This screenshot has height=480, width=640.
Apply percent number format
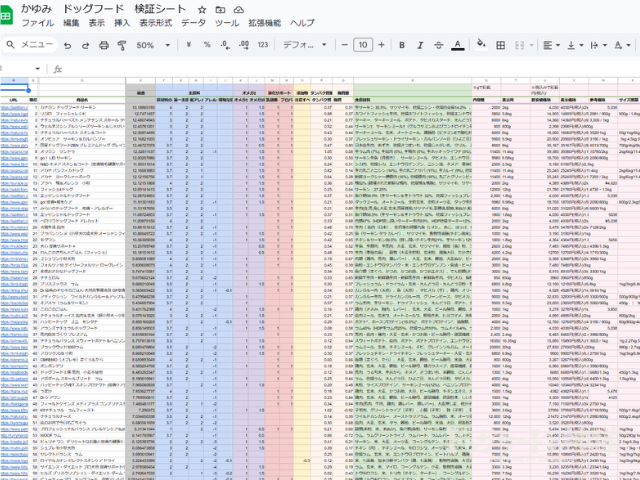click(207, 44)
